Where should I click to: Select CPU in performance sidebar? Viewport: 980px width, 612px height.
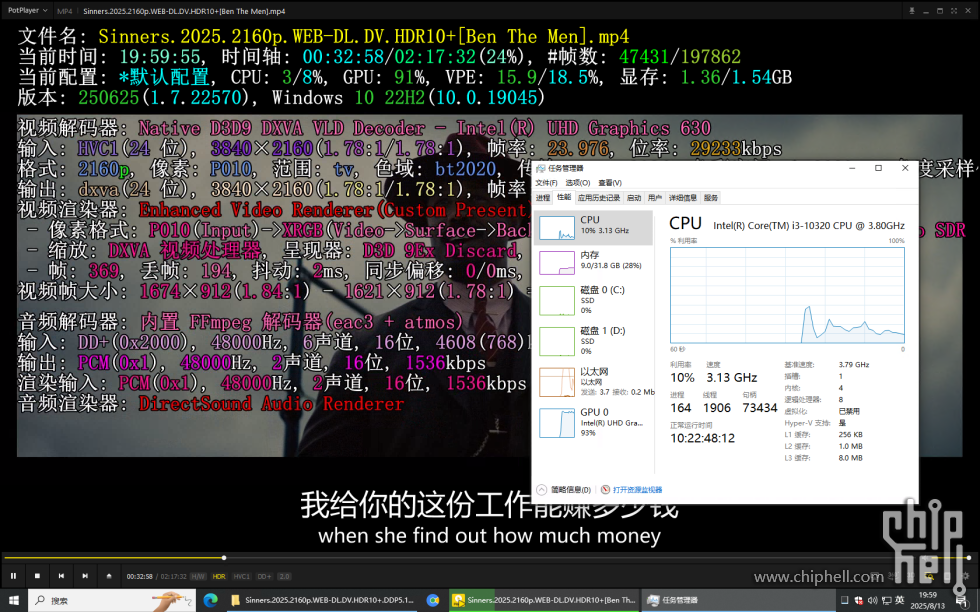pos(594,228)
